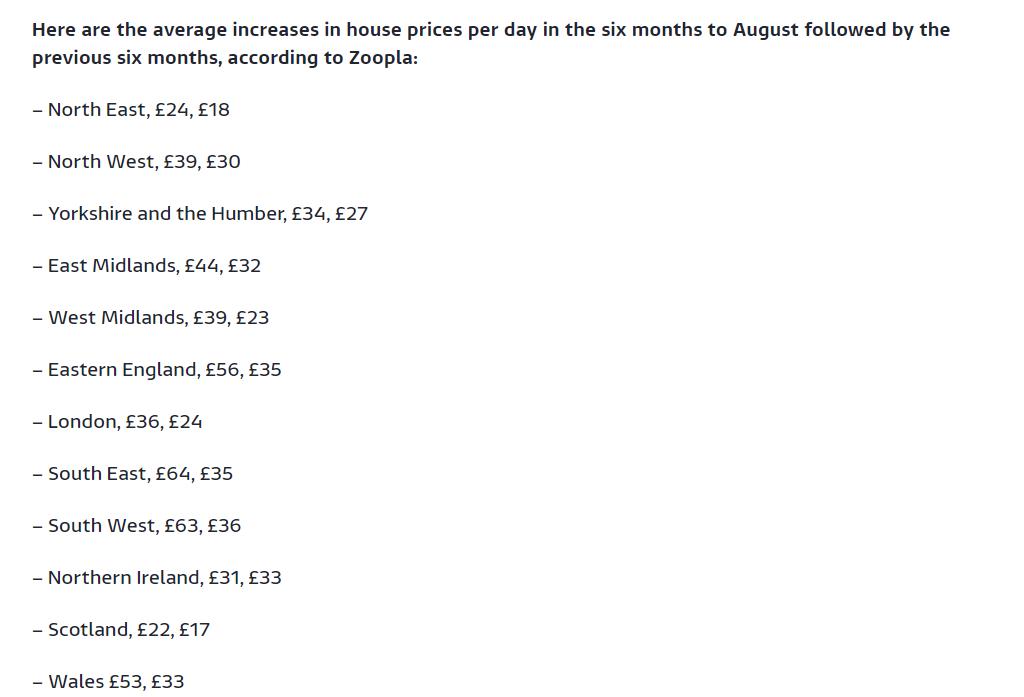Click the London £36, £24 entry
Image resolution: width=1024 pixels, height=697 pixels.
click(118, 422)
